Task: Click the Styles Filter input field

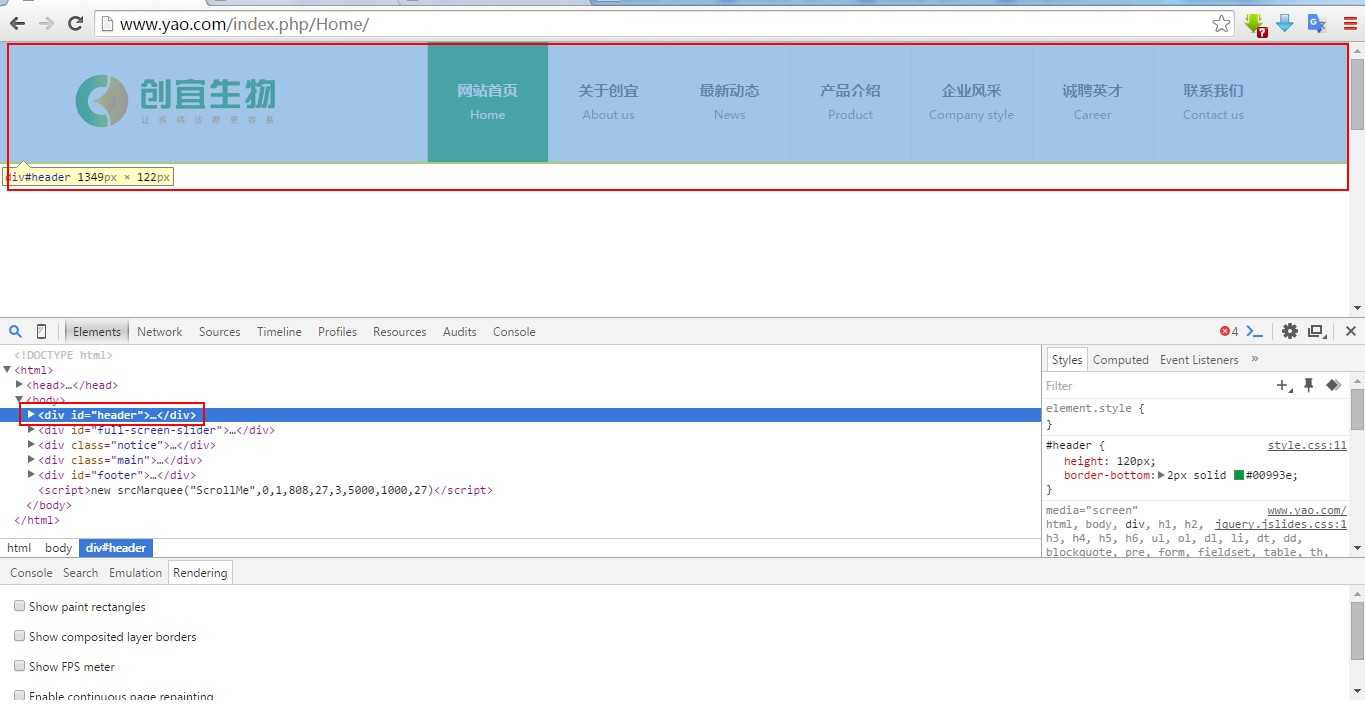Action: [1158, 385]
